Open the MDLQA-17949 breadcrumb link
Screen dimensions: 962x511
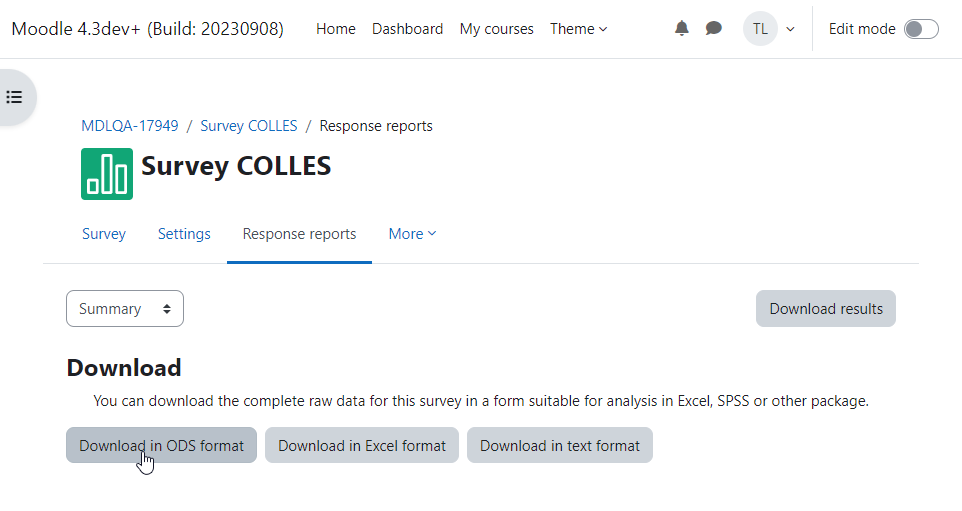(130, 126)
